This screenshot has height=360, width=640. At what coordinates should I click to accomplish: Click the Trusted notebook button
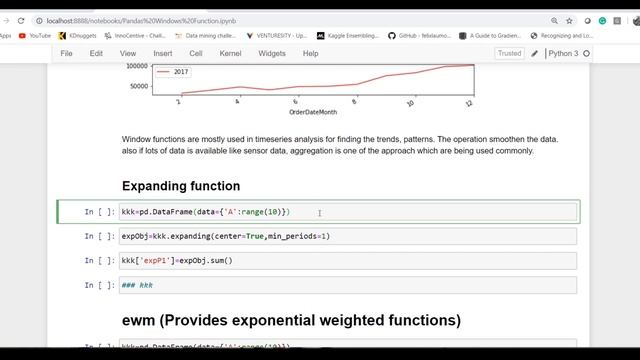509,53
